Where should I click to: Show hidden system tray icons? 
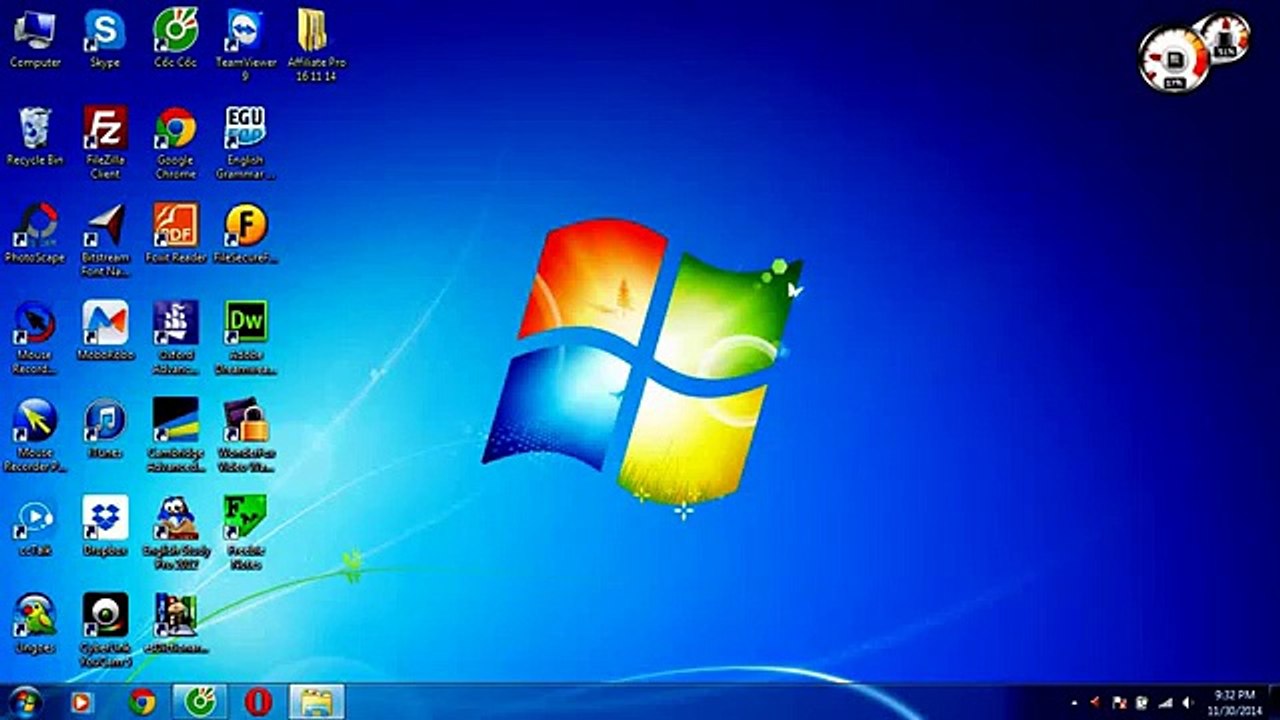(x=1074, y=703)
